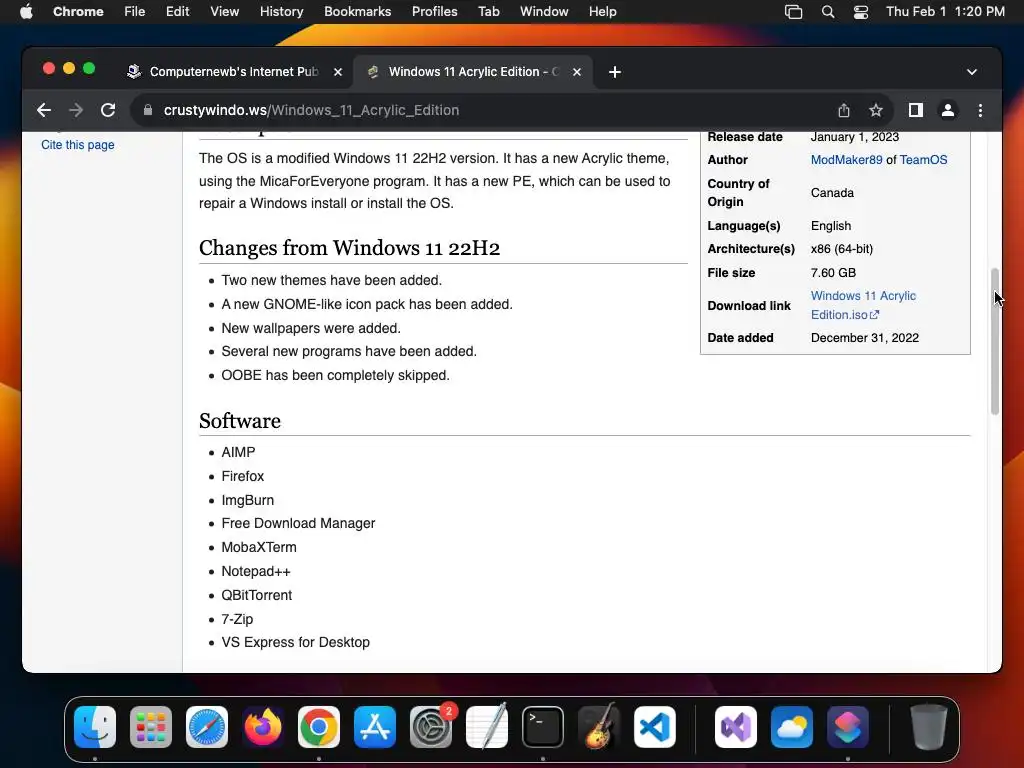
Task: Click the QBitTorrent list item
Action: tap(256, 596)
